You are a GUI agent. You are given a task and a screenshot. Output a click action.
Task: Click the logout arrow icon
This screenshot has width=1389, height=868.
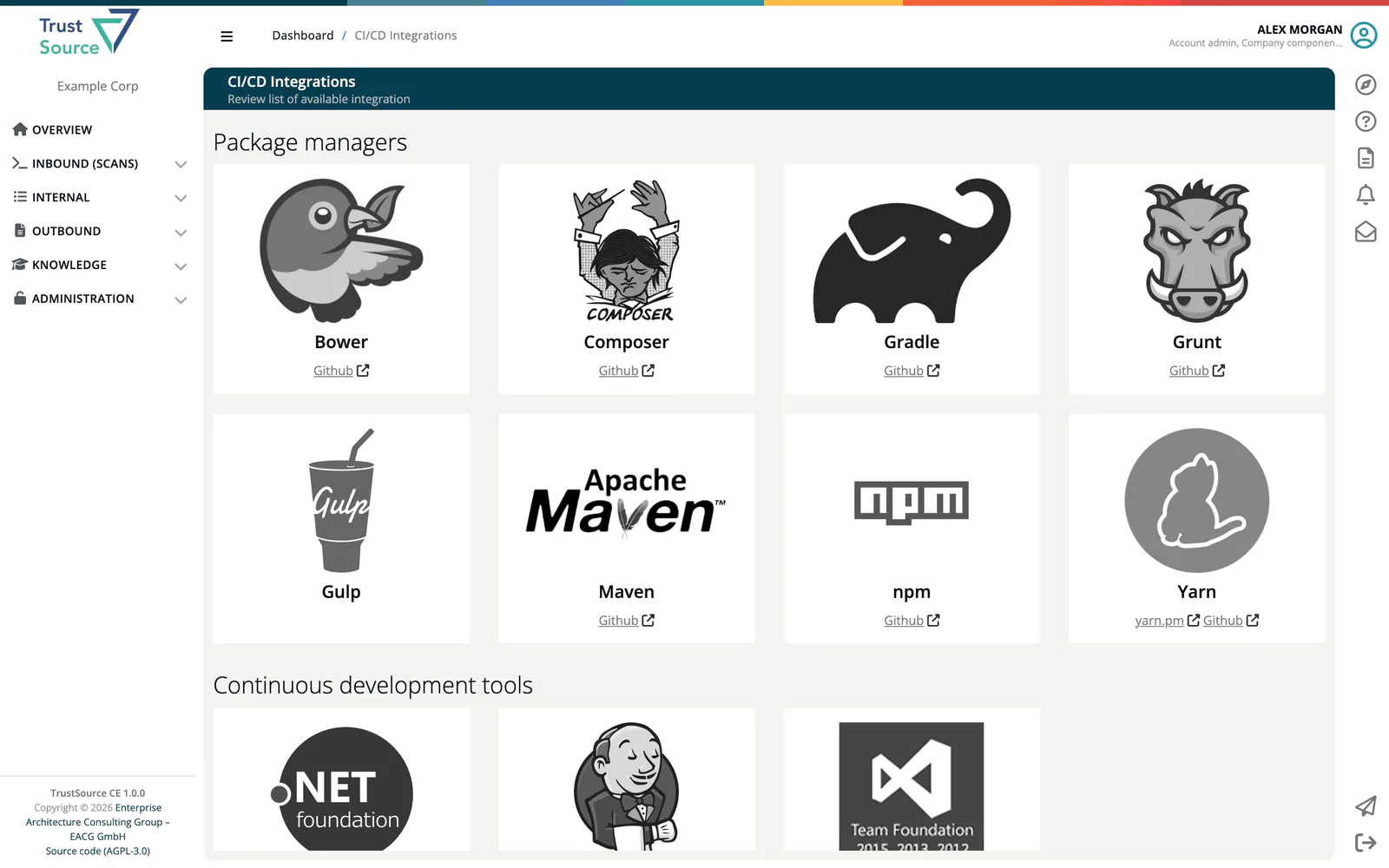(x=1366, y=842)
